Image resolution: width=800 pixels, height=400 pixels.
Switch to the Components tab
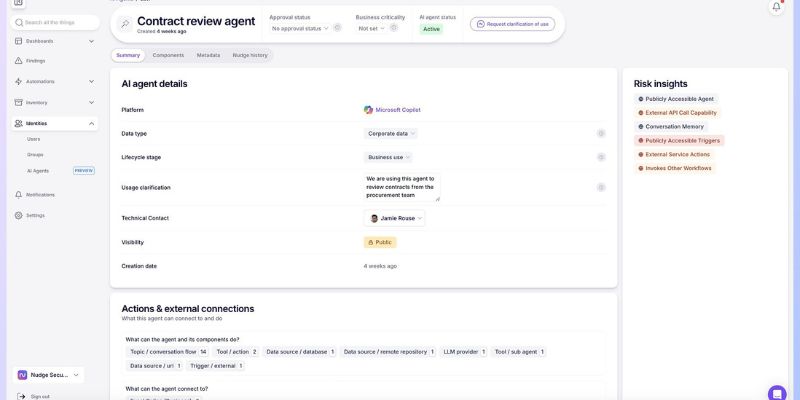pyautogui.click(x=168, y=55)
